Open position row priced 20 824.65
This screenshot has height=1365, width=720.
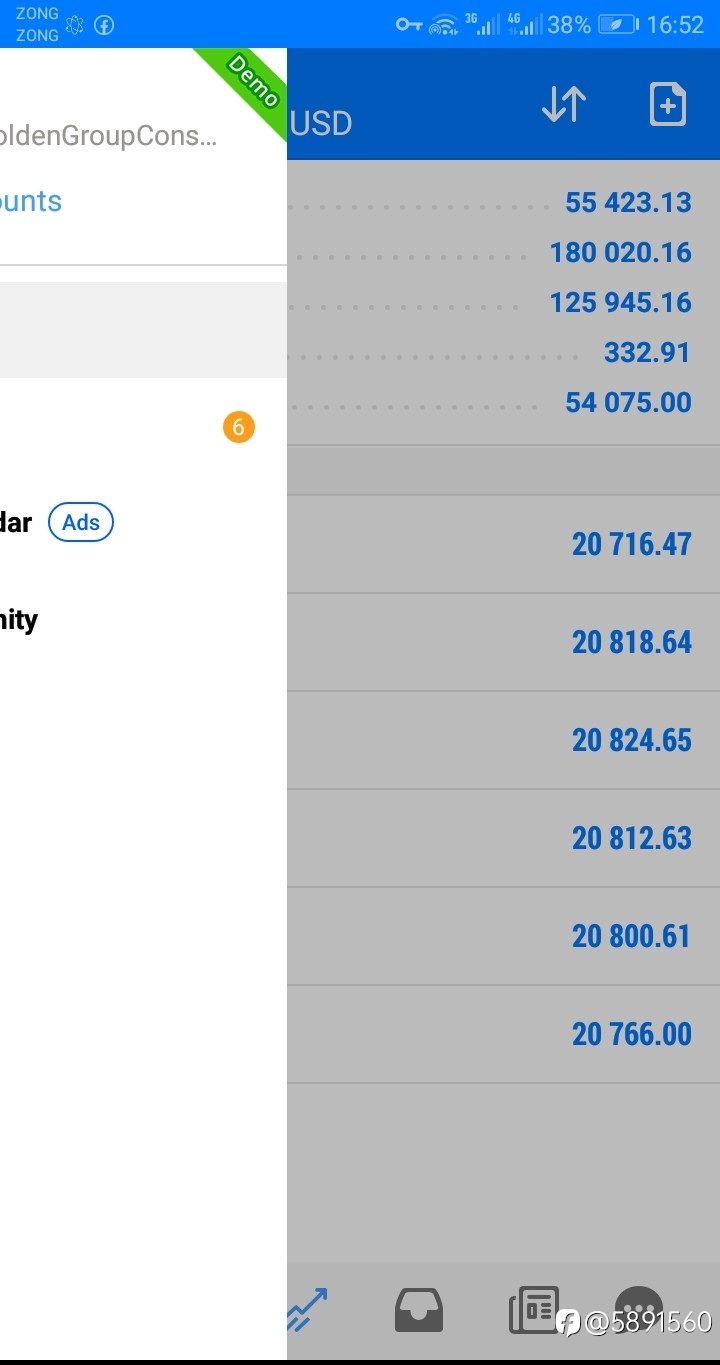click(x=503, y=740)
